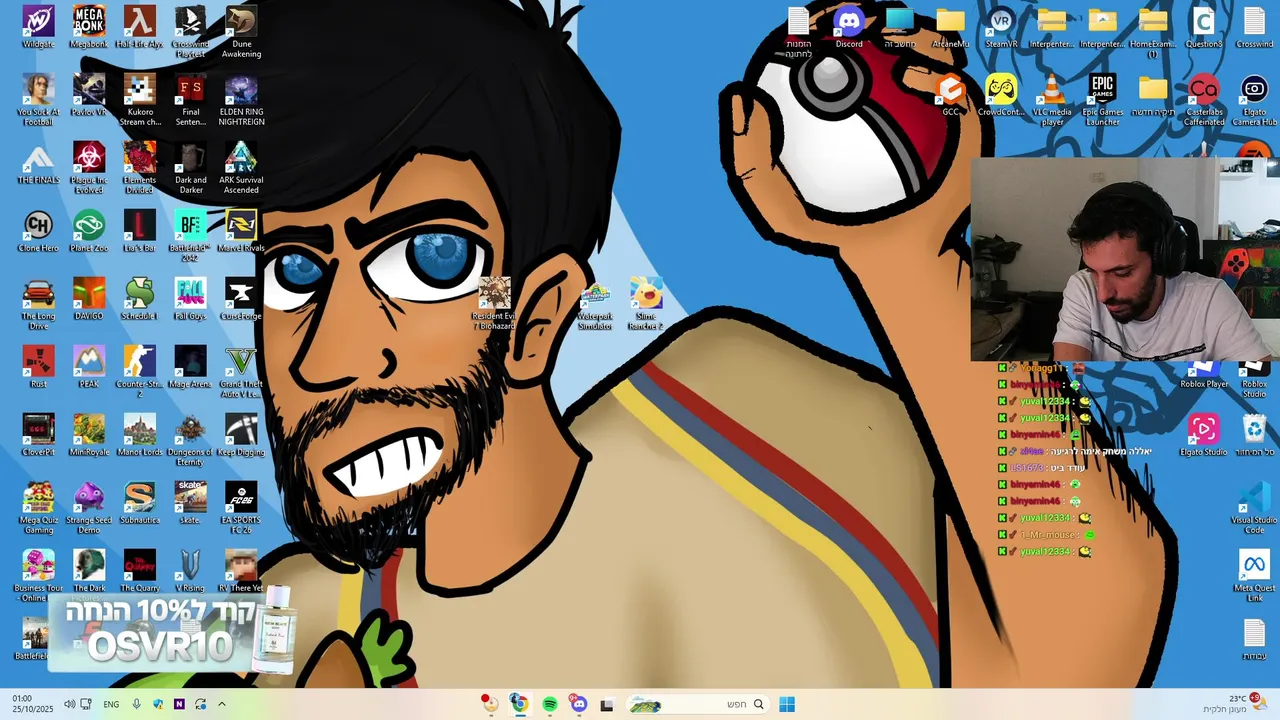Open the Recycle Bin icon
This screenshot has width=1280, height=720.
click(x=1254, y=435)
